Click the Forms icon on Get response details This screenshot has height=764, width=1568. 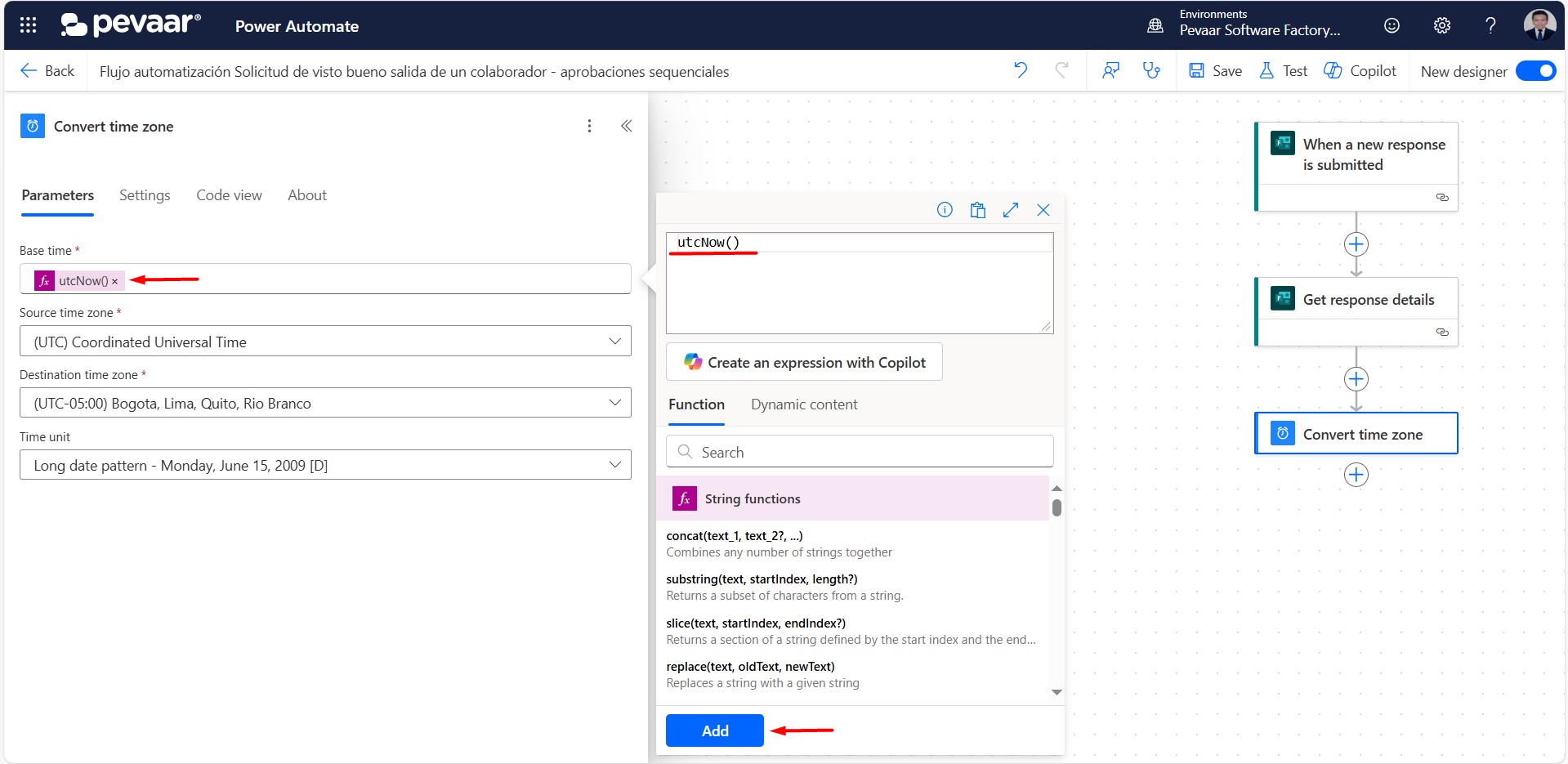pyautogui.click(x=1283, y=298)
